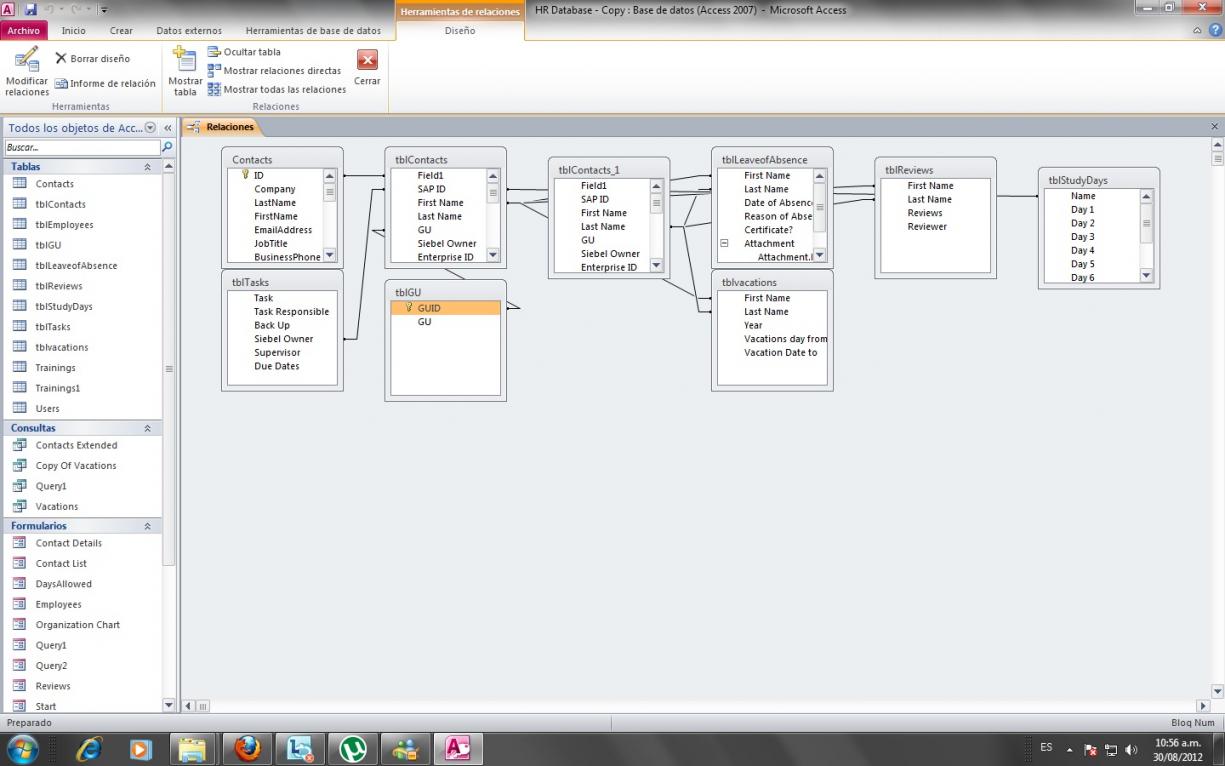Open Informe de relación
This screenshot has height=766, width=1225.
point(105,84)
